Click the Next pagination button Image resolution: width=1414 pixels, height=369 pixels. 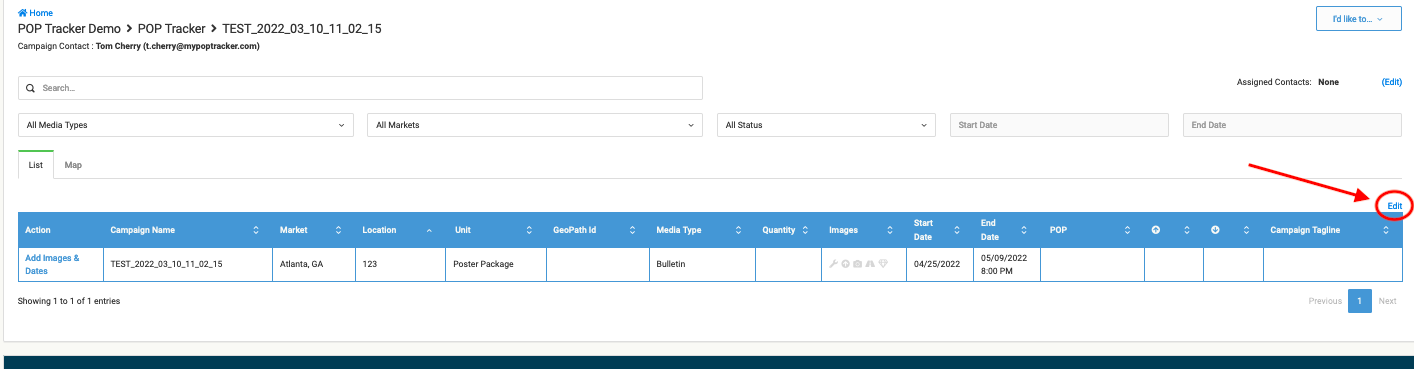(x=1387, y=301)
